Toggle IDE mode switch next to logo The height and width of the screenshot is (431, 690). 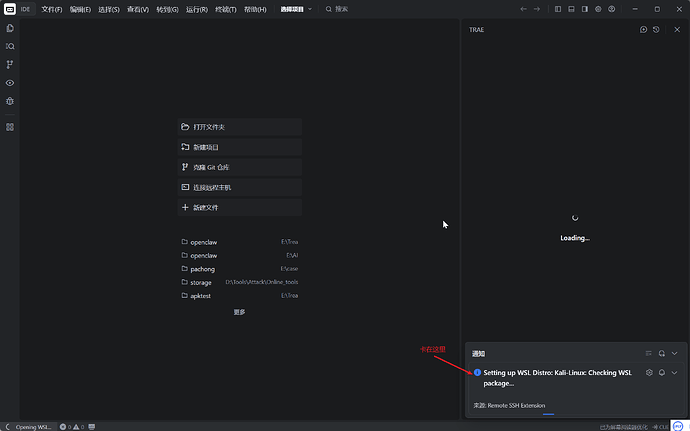coord(26,9)
